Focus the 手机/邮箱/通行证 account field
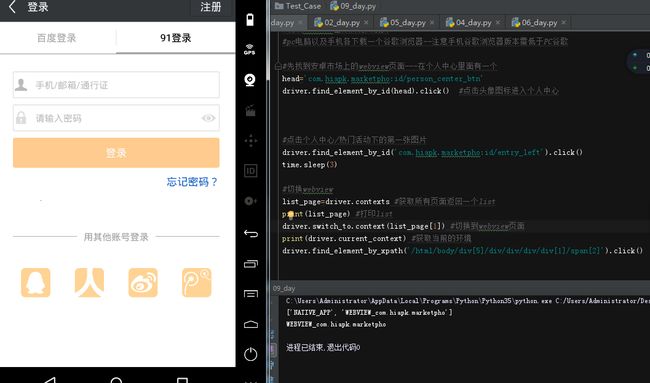 (116, 85)
